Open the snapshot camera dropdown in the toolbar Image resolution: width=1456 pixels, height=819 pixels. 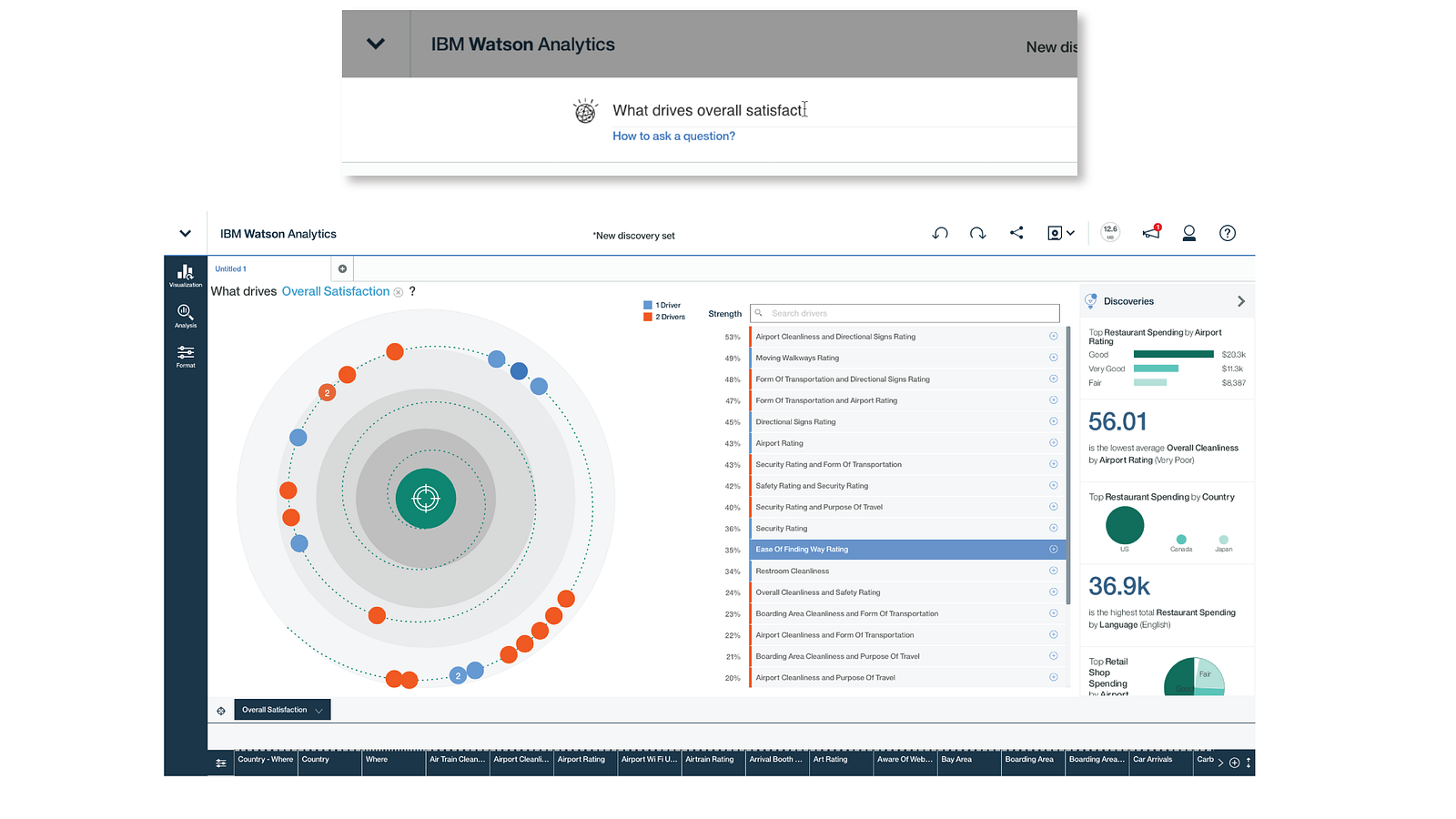1060,233
